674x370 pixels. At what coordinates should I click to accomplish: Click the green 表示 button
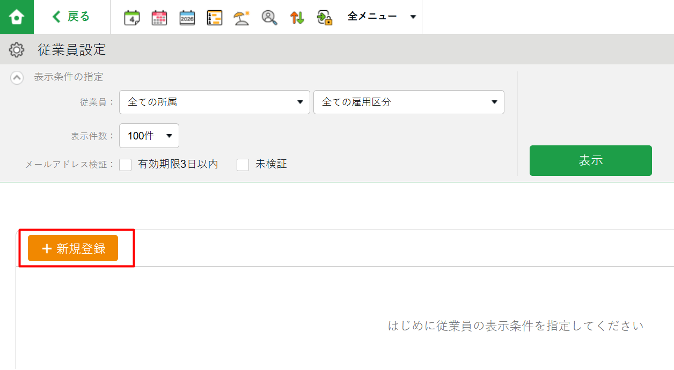click(591, 160)
